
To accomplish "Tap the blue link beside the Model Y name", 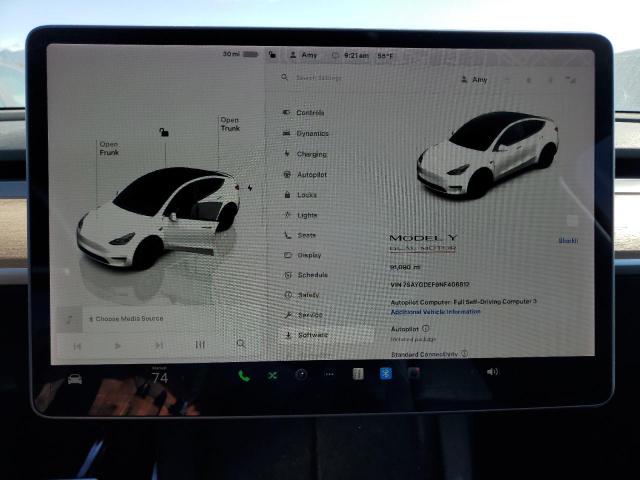I will tap(568, 240).
